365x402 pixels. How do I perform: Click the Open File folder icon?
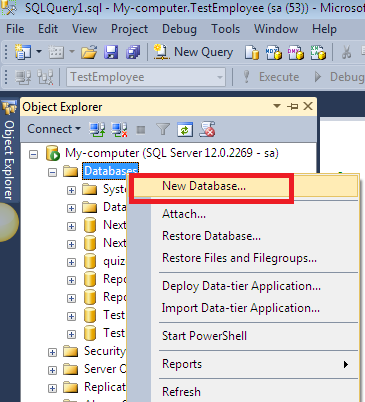pos(89,52)
